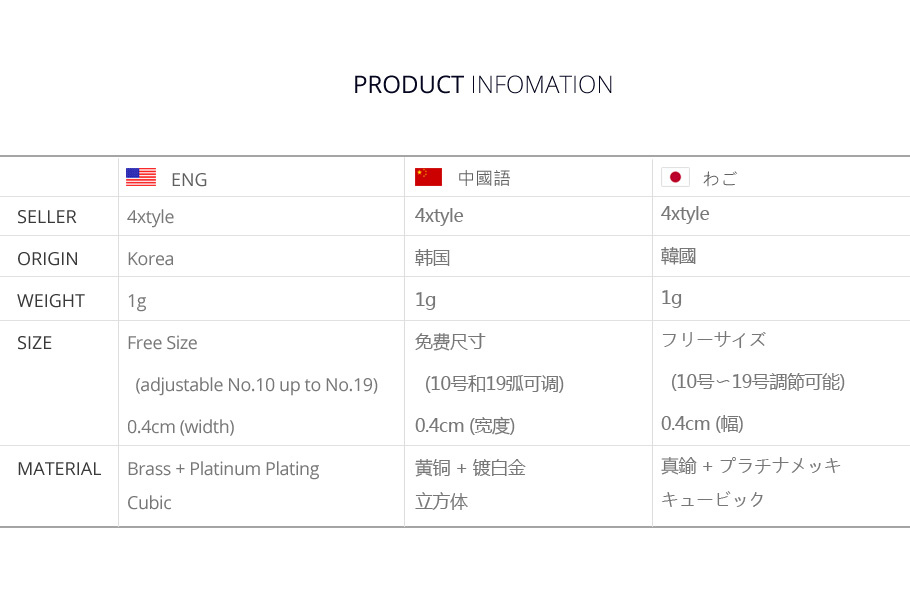Click the 0.4cm (width) text
This screenshot has height=598, width=910.
coord(181,427)
